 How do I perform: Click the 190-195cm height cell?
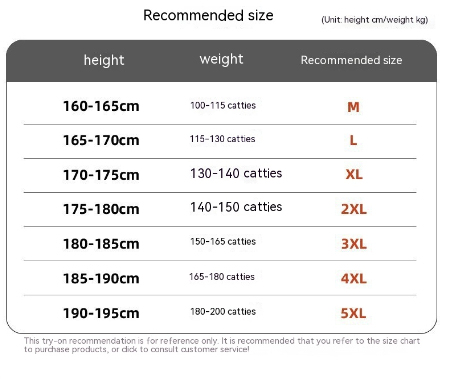click(101, 313)
